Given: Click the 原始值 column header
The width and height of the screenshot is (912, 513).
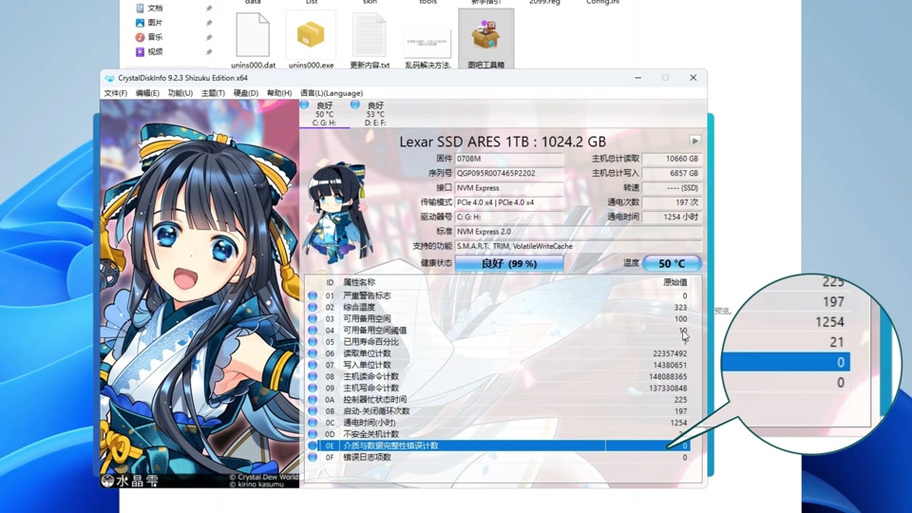Looking at the screenshot, I should tap(675, 282).
